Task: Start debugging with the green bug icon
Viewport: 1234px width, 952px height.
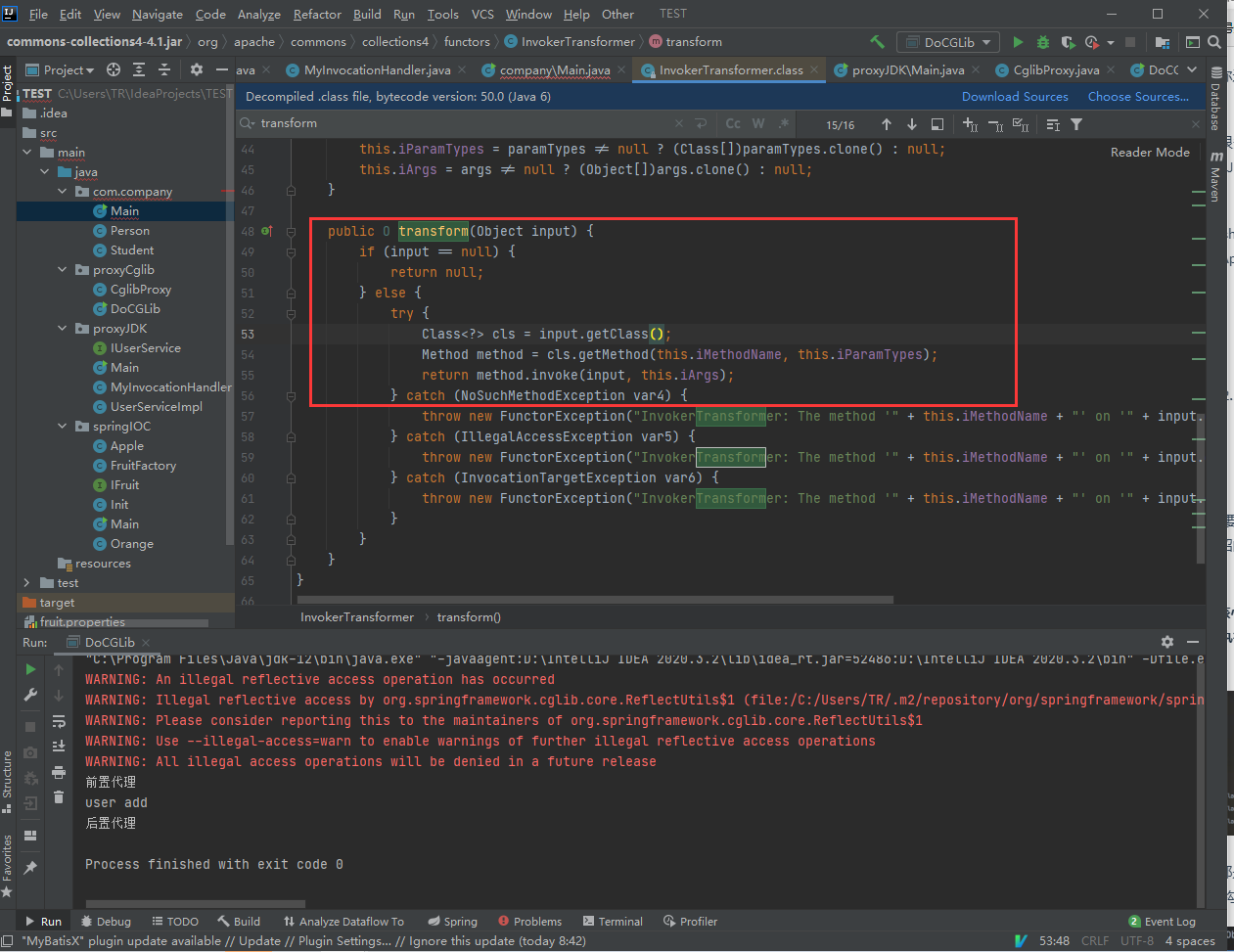Action: pos(1043,42)
